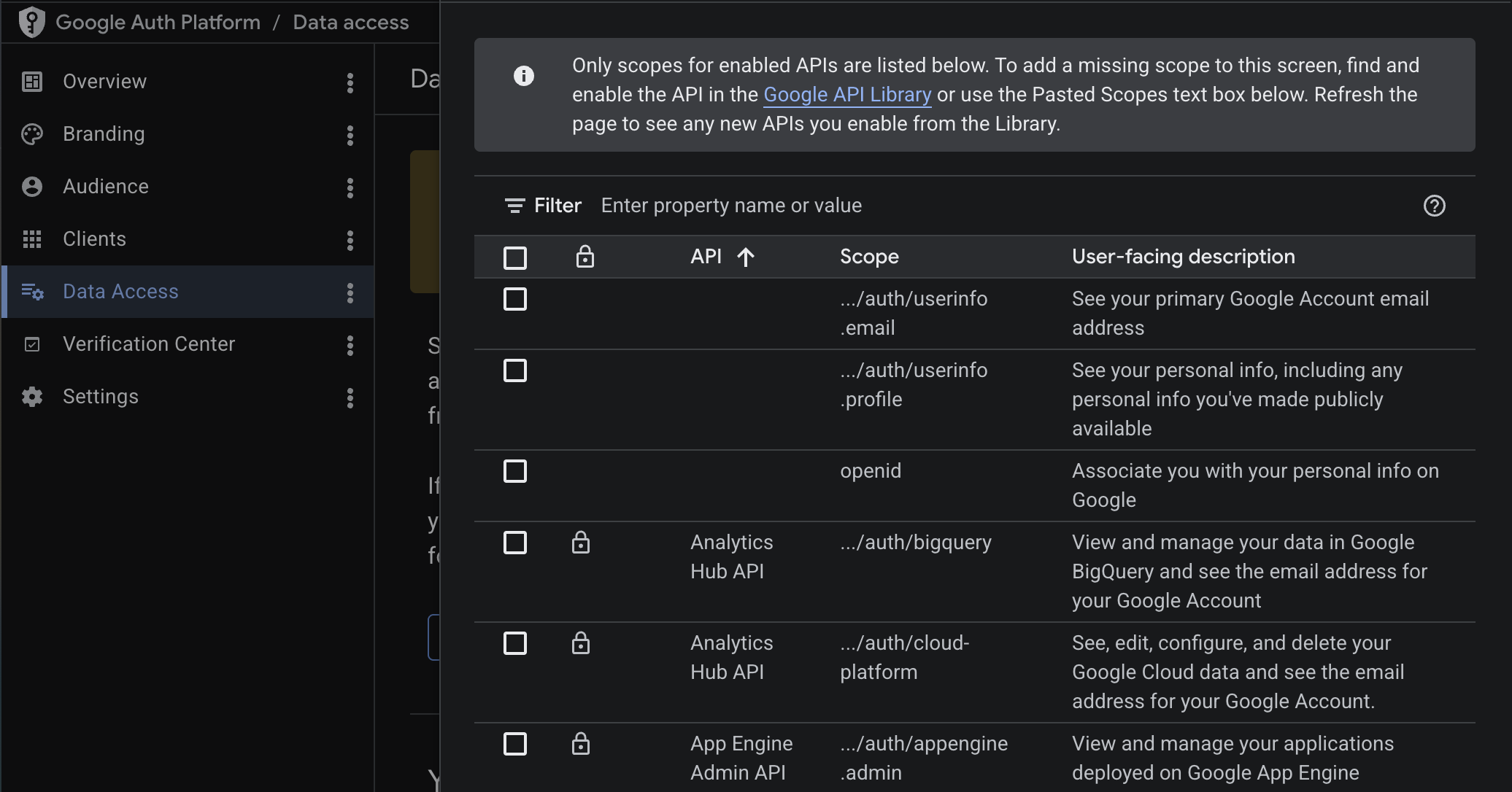The image size is (1512, 792).
Task: Click the Data Access sidebar icon
Action: [32, 292]
